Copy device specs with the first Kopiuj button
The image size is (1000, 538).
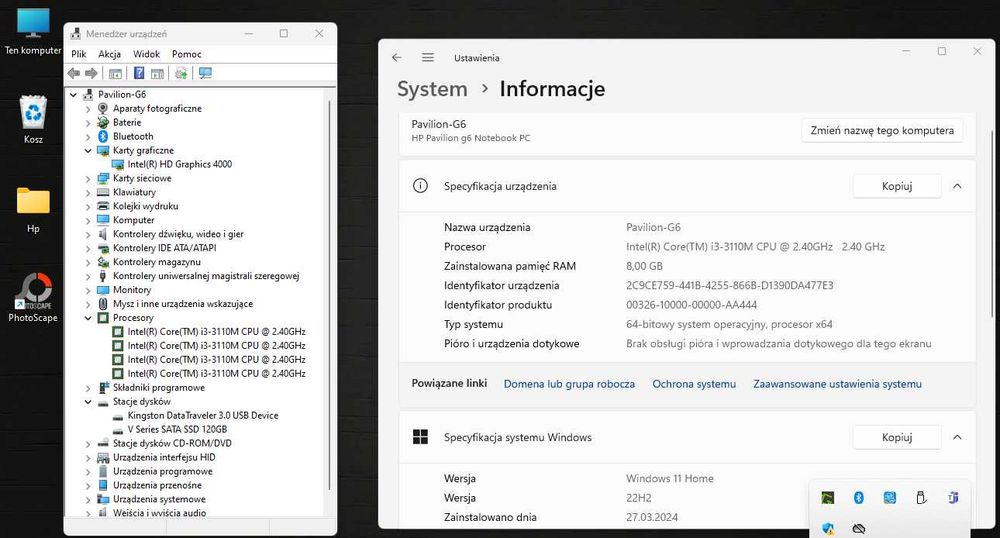(896, 186)
